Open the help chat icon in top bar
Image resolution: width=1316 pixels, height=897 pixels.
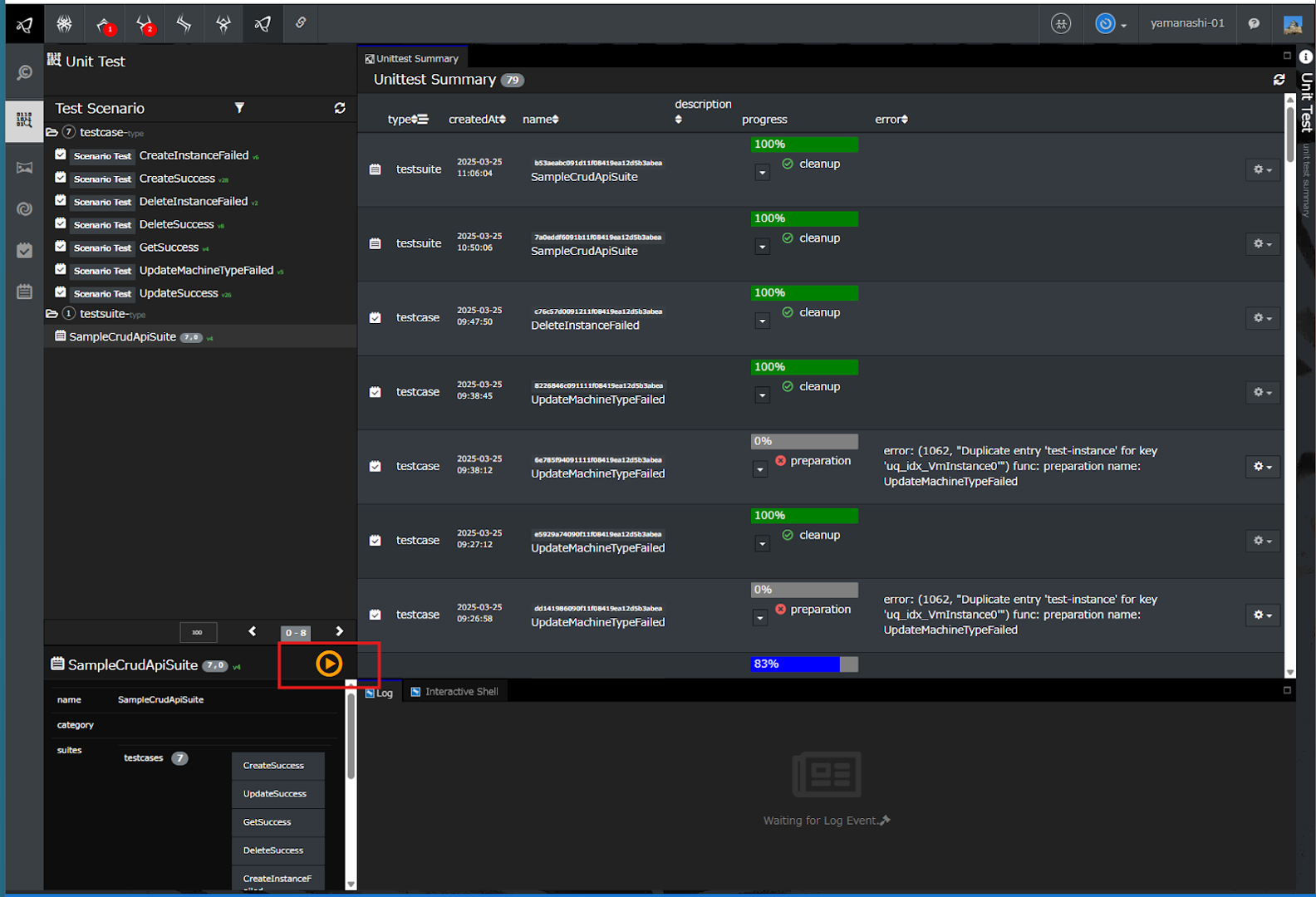(x=1254, y=23)
